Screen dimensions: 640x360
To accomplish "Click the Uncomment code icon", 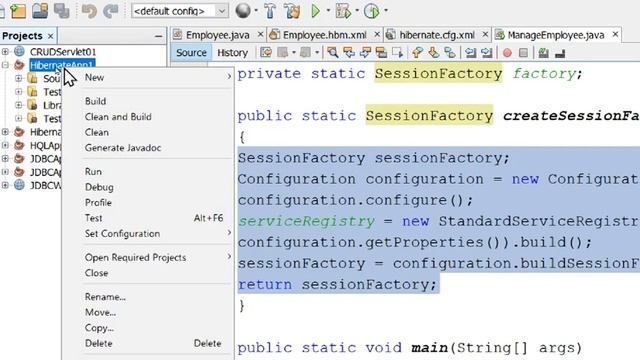I will (560, 53).
